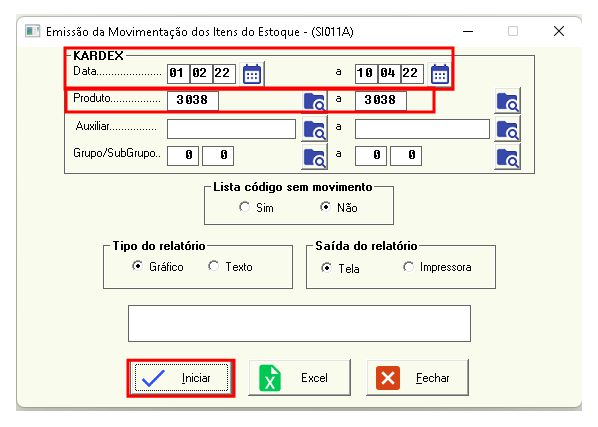Viewport: 598px width, 427px height.
Task: Open search lookup for starting Produto
Action: click(x=314, y=101)
